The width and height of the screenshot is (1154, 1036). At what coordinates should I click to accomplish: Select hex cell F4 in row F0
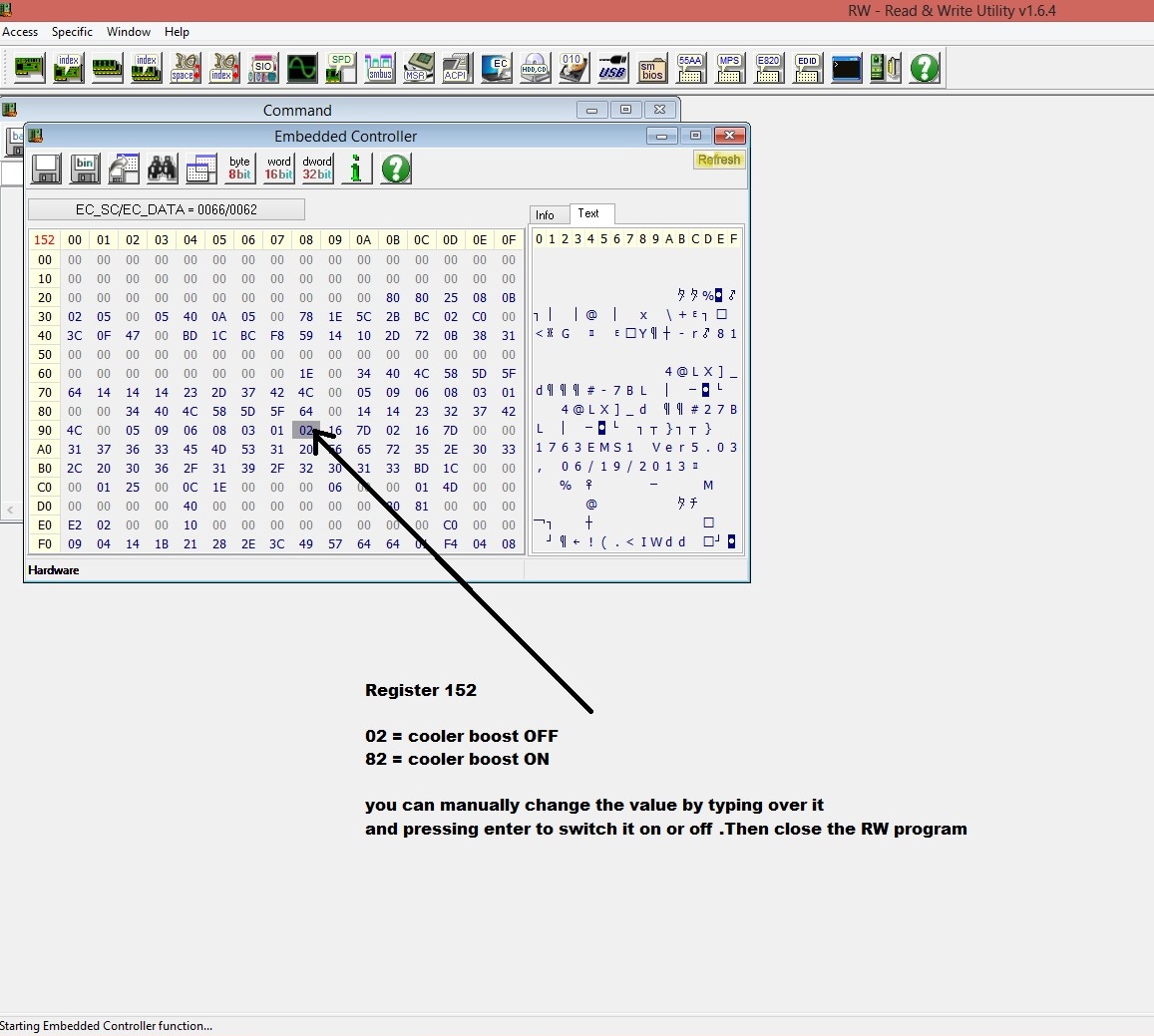[451, 544]
